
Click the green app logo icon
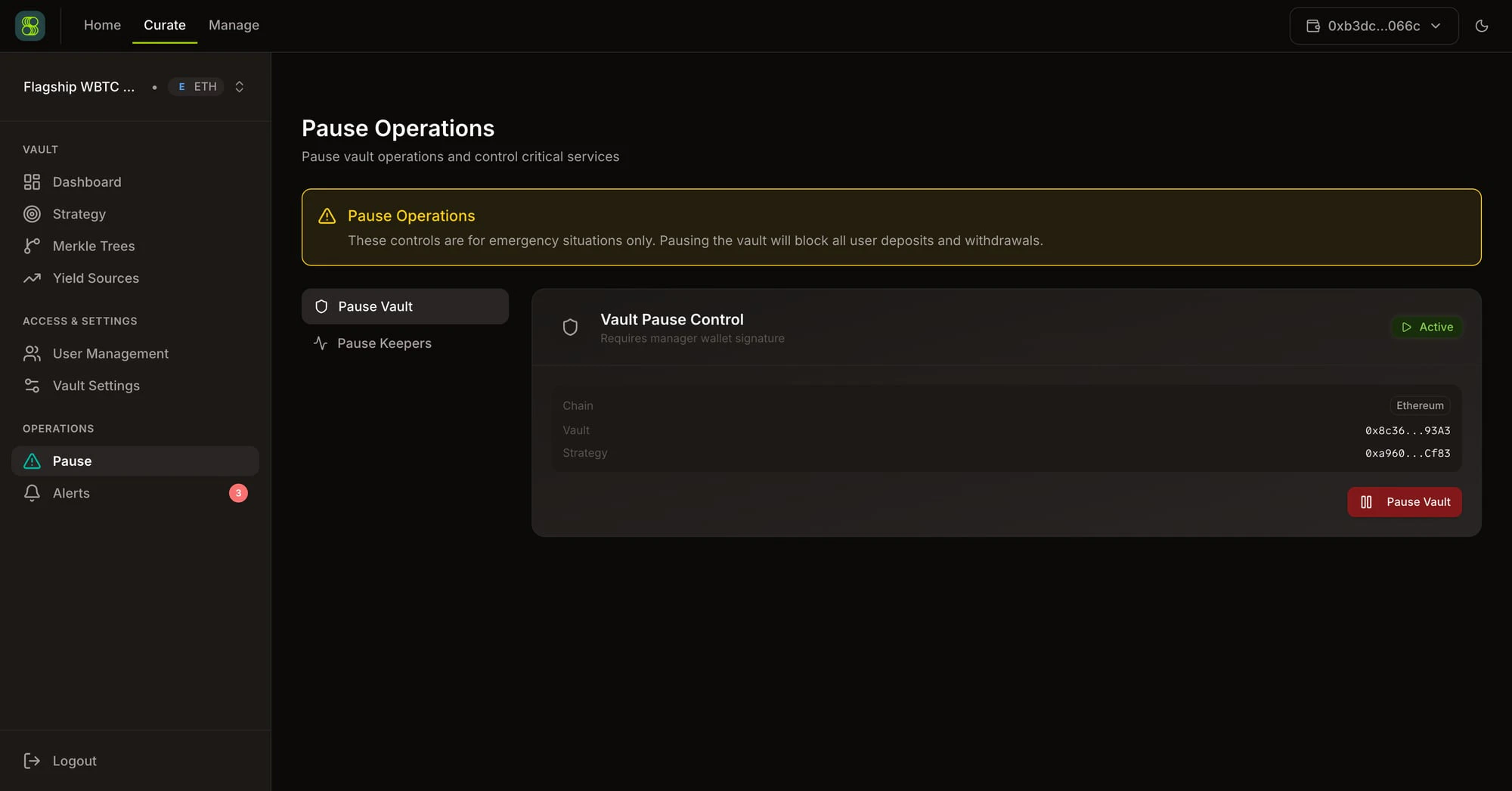pos(30,26)
